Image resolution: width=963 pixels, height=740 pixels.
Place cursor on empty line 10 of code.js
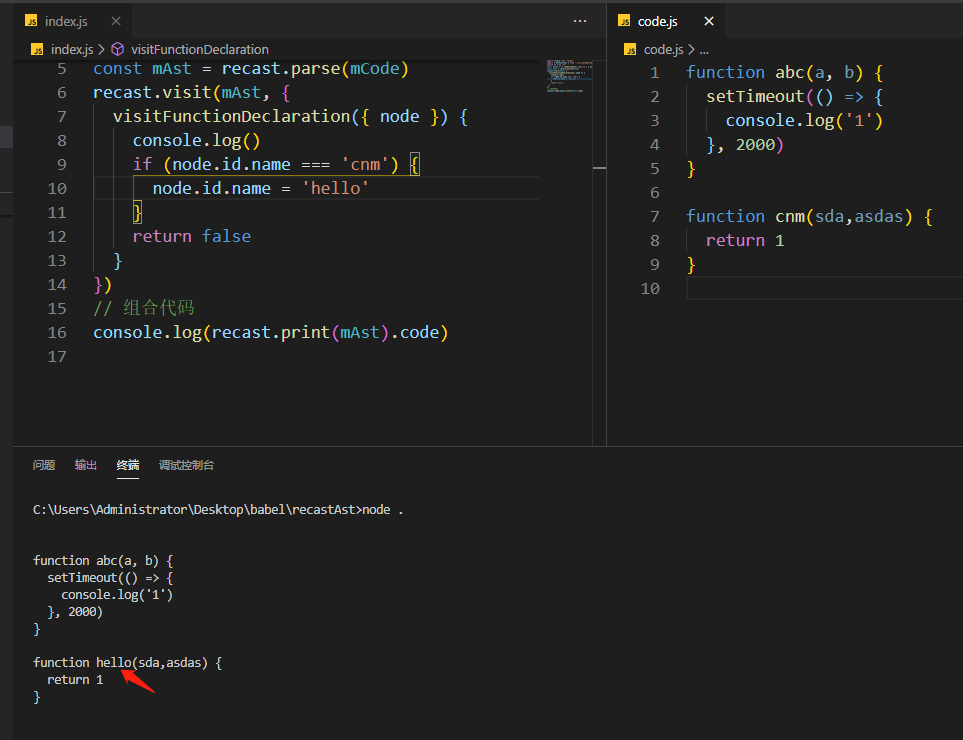click(x=824, y=289)
